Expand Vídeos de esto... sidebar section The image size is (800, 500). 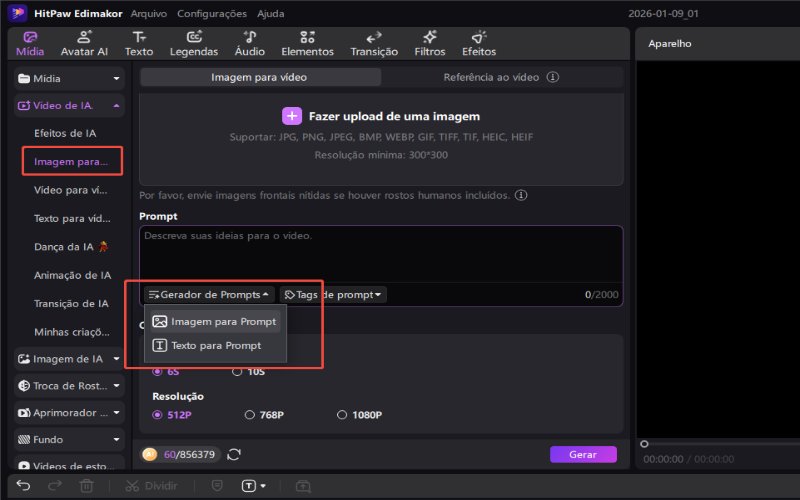pyautogui.click(x=69, y=464)
